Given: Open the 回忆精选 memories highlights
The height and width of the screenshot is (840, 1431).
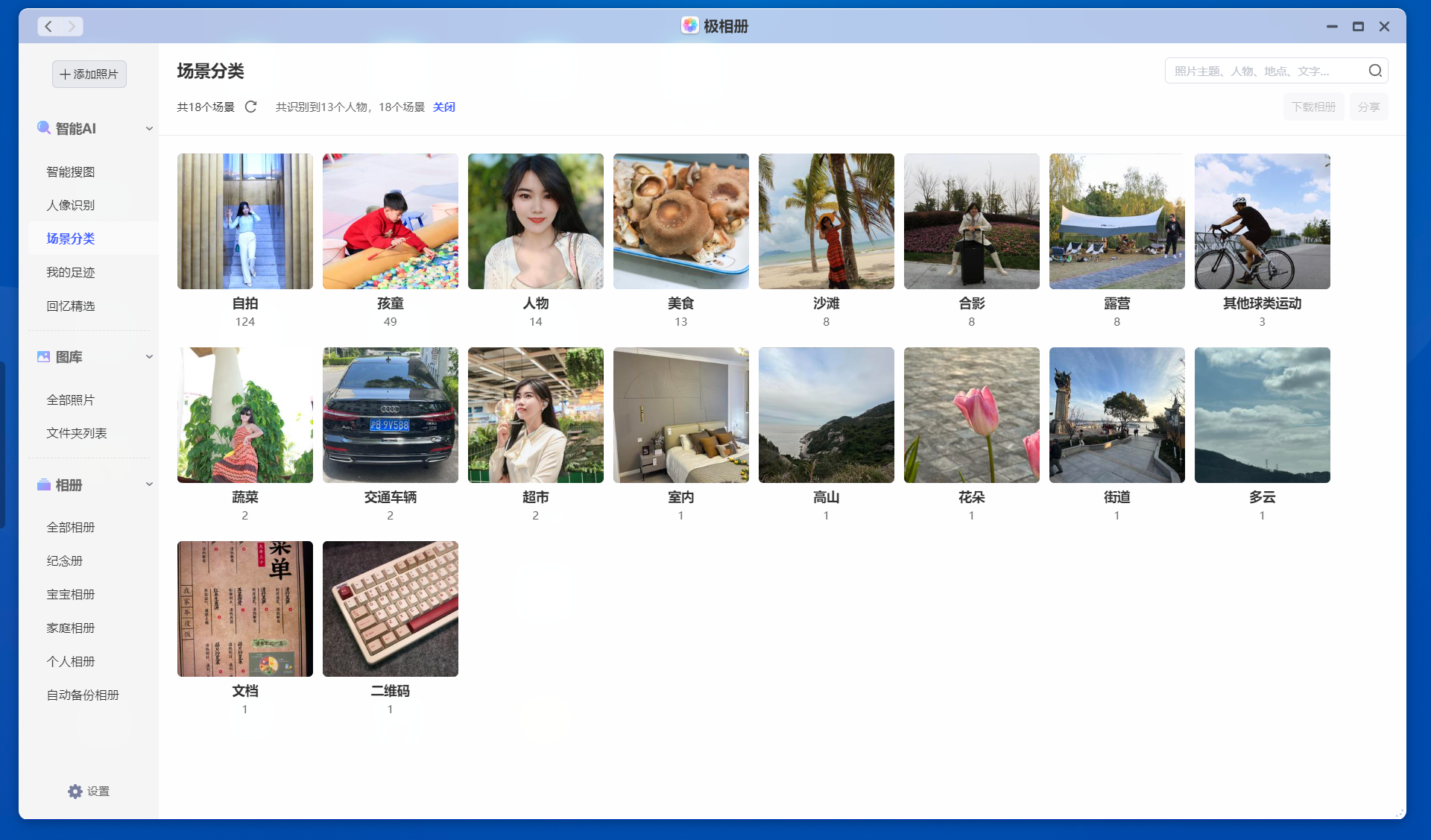Looking at the screenshot, I should click(x=71, y=306).
